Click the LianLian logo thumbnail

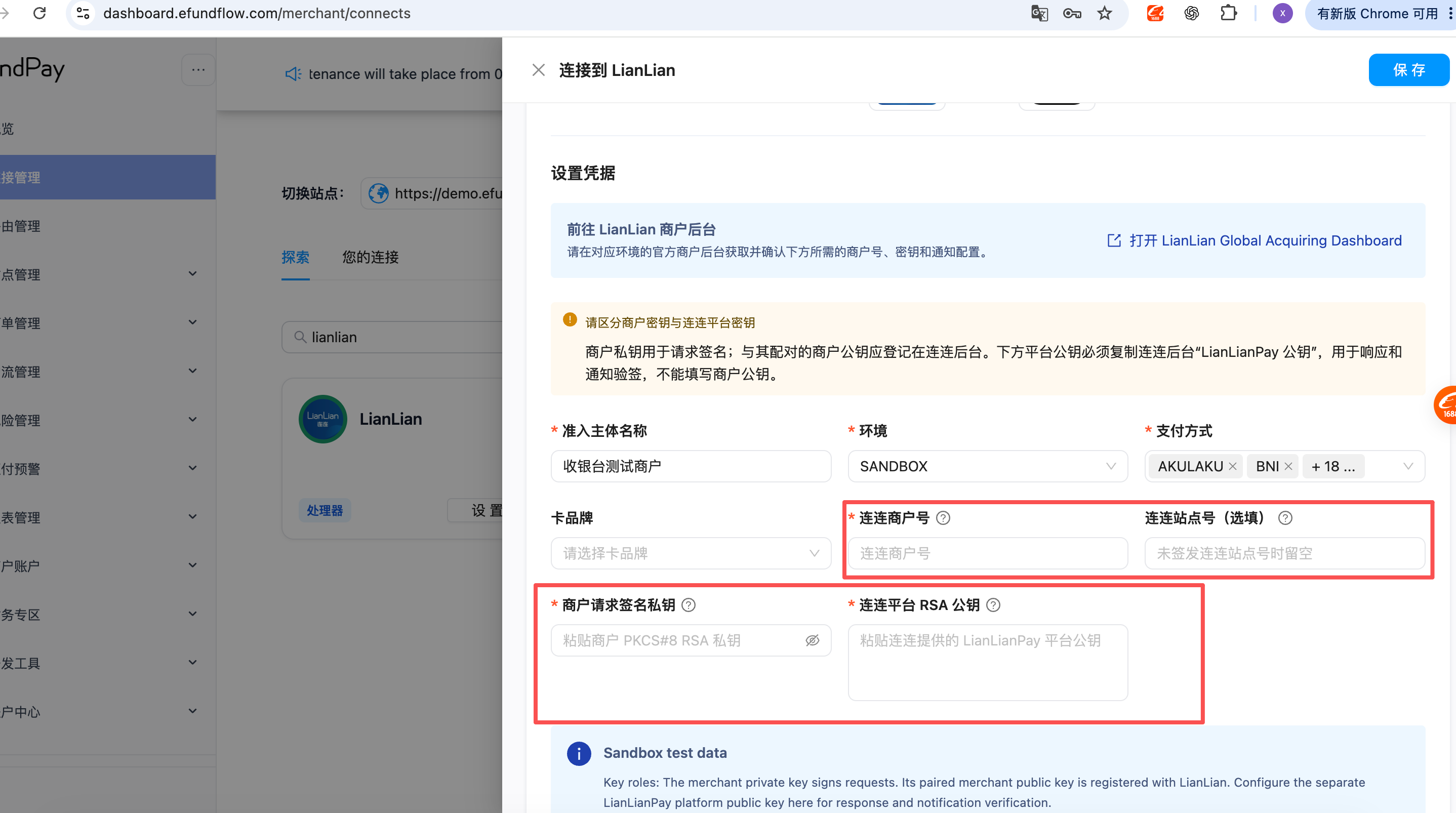322,419
